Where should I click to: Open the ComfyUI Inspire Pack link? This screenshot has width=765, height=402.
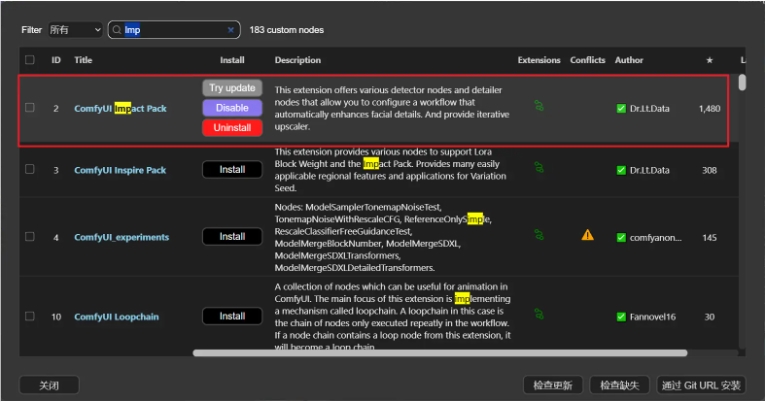click(120, 170)
